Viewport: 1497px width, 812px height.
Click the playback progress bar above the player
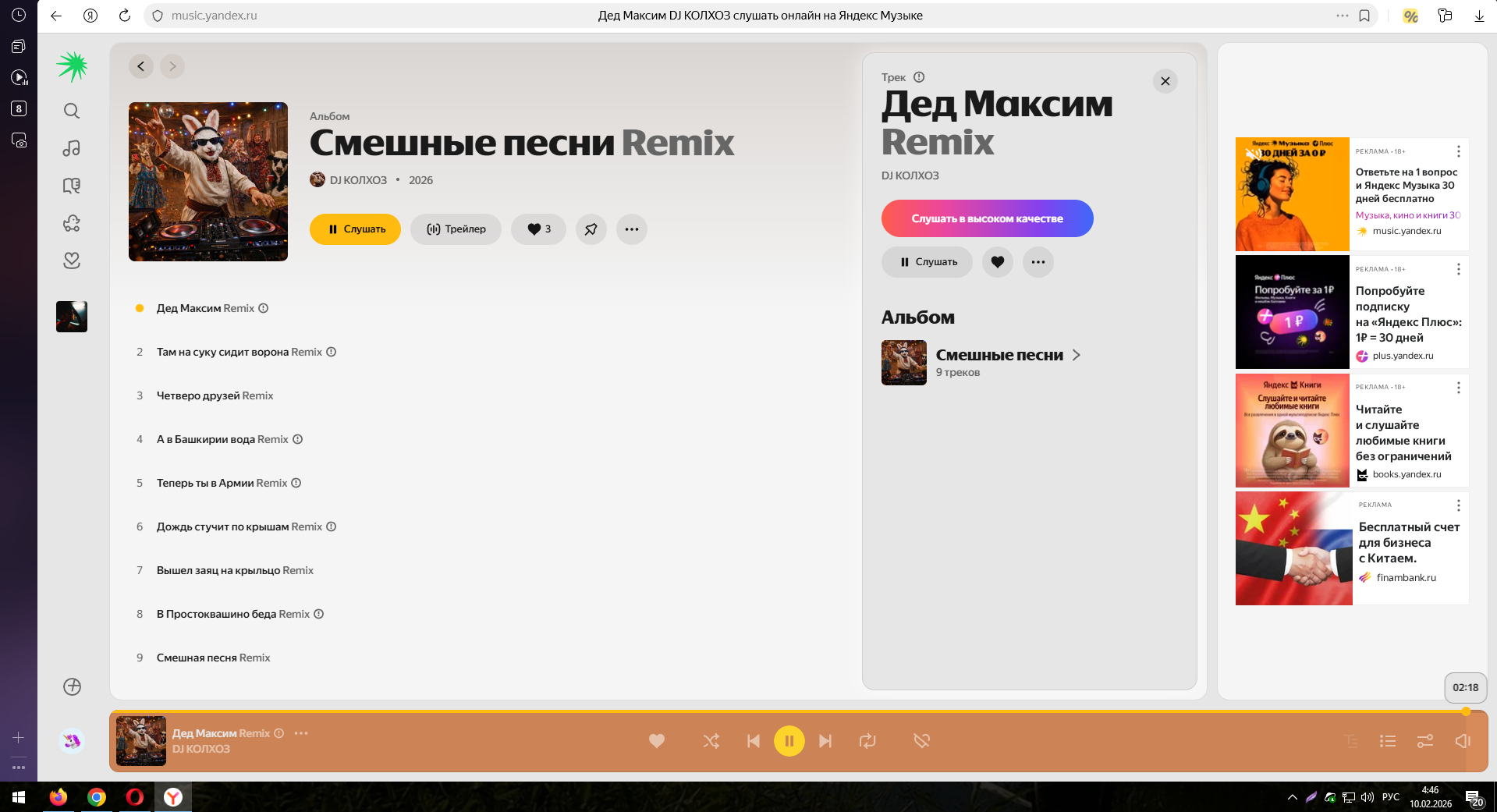pos(780,711)
